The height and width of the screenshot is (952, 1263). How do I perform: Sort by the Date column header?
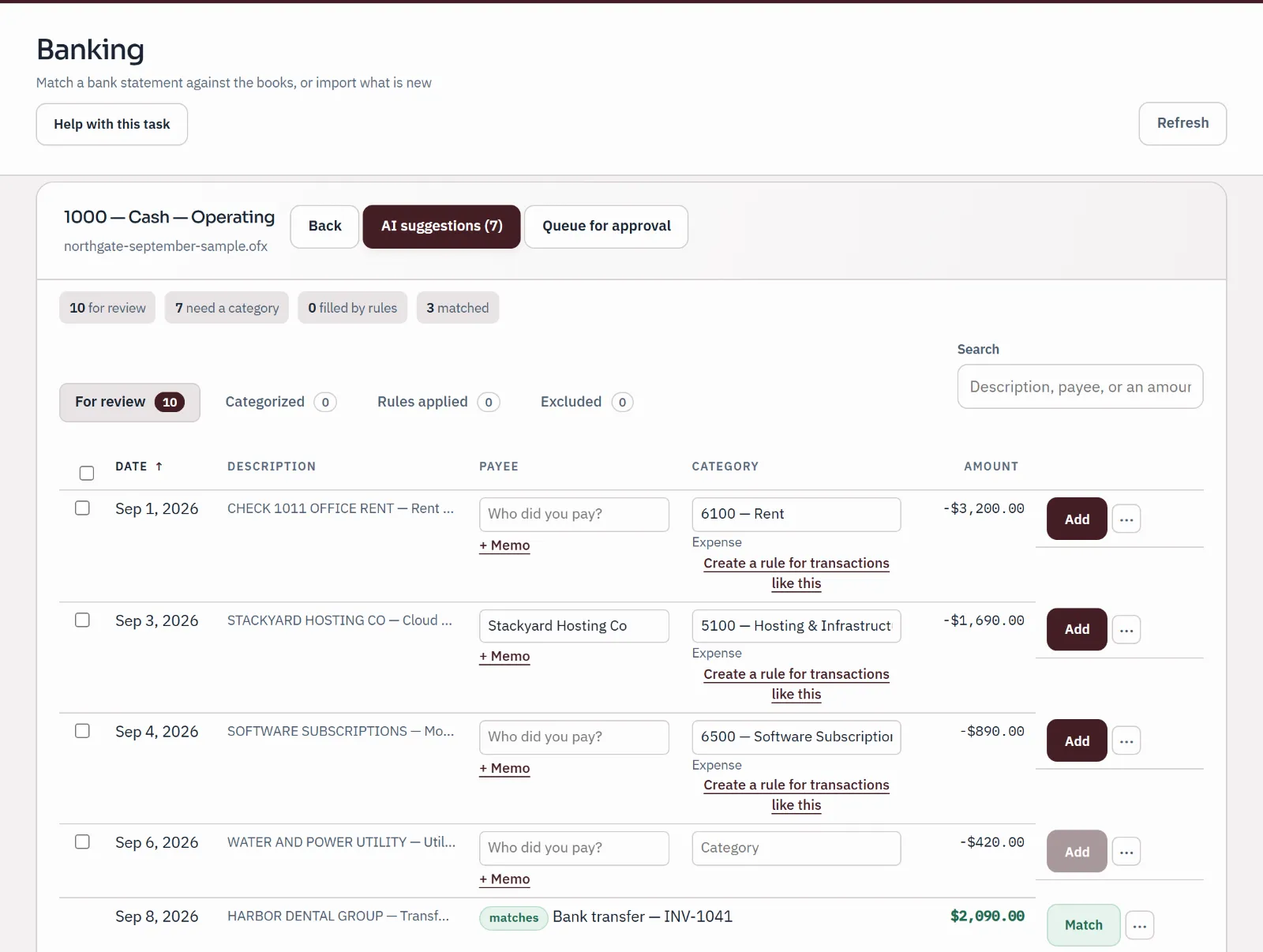click(139, 467)
